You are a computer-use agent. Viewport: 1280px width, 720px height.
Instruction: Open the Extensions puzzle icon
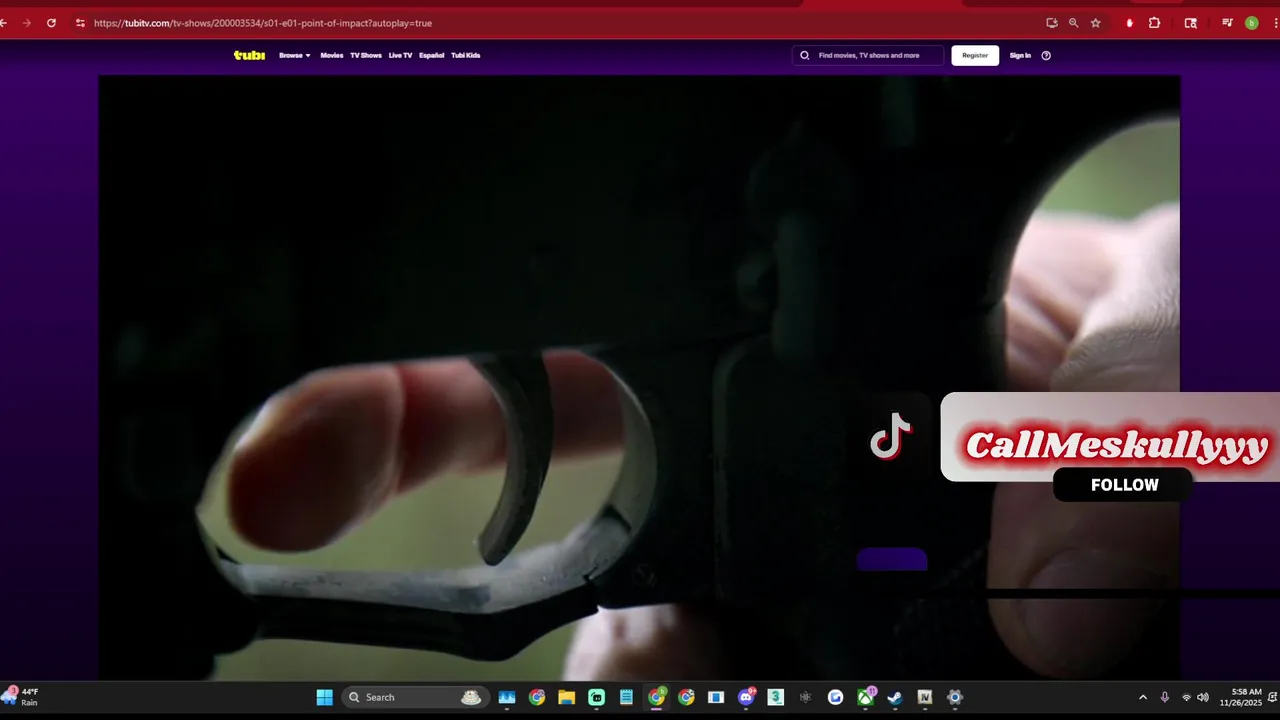click(x=1154, y=23)
